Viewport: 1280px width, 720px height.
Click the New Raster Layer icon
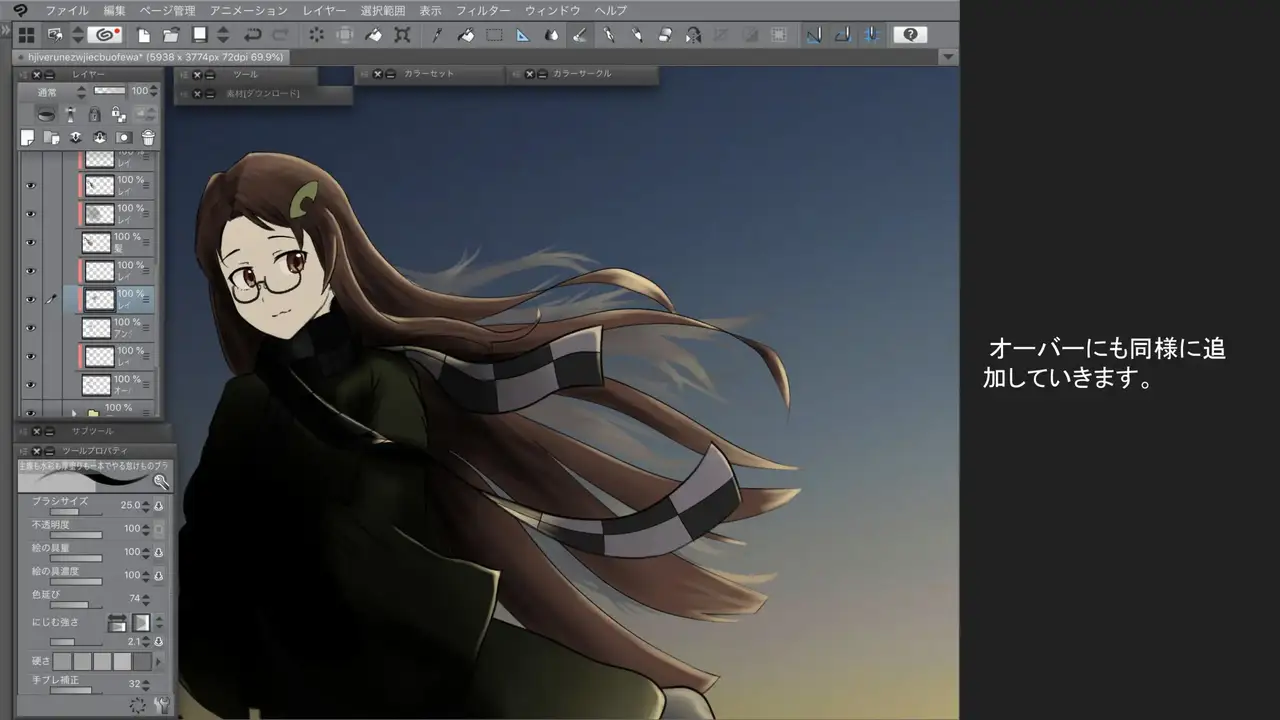coord(28,138)
